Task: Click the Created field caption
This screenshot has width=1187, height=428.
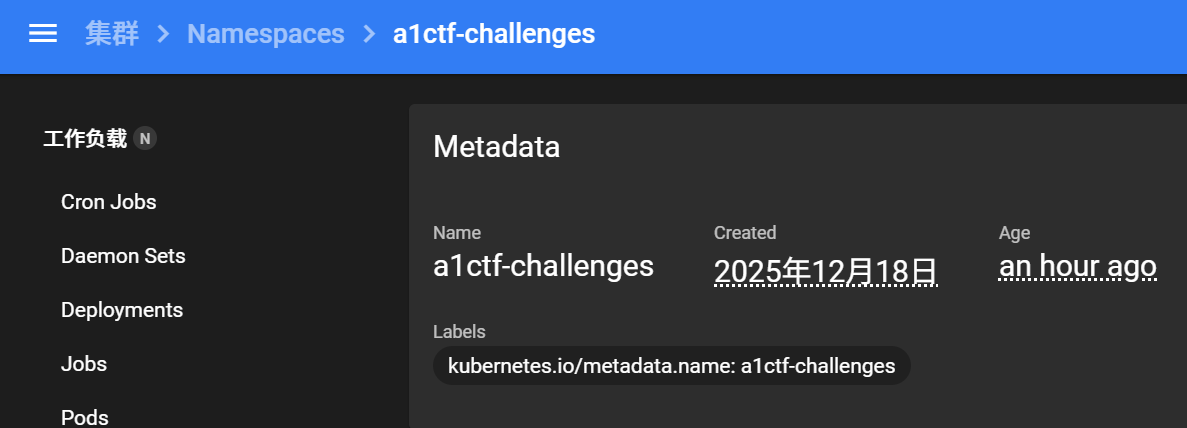Action: (x=744, y=233)
